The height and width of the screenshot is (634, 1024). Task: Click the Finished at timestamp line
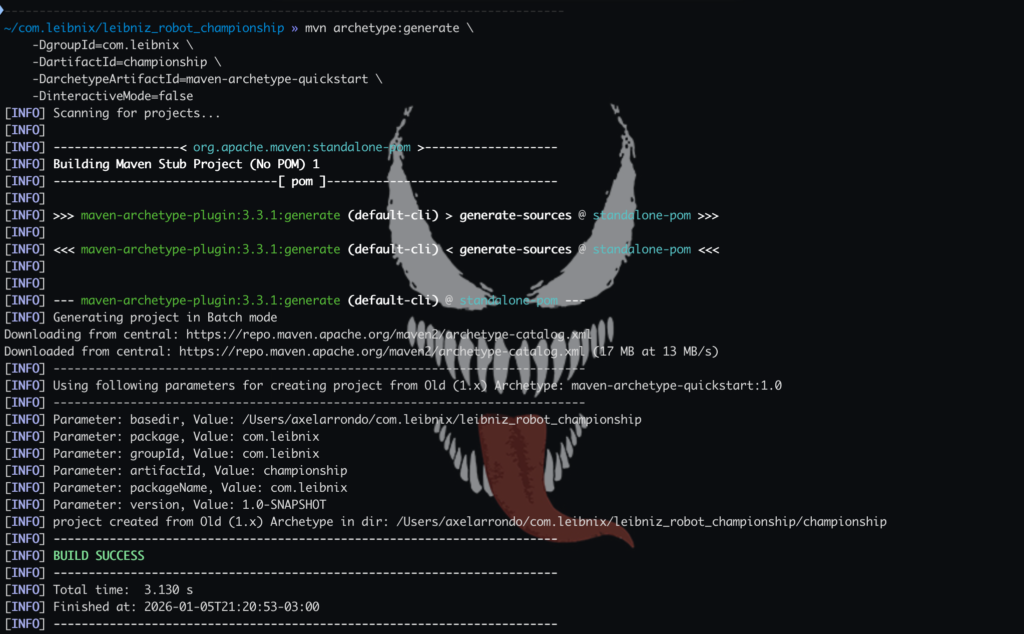point(186,606)
